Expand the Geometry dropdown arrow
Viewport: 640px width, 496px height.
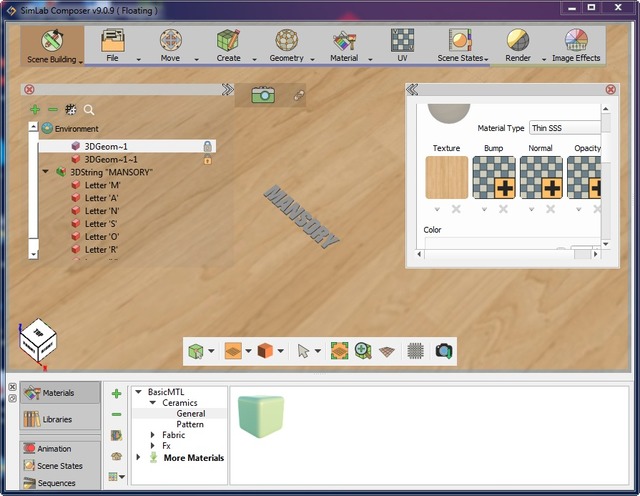312,60
